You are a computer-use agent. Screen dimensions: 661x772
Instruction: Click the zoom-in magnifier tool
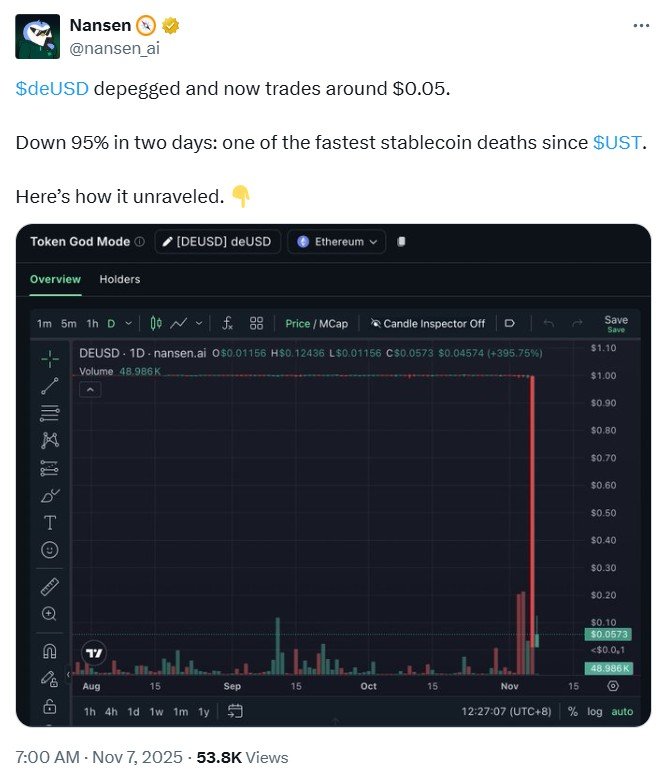49,613
